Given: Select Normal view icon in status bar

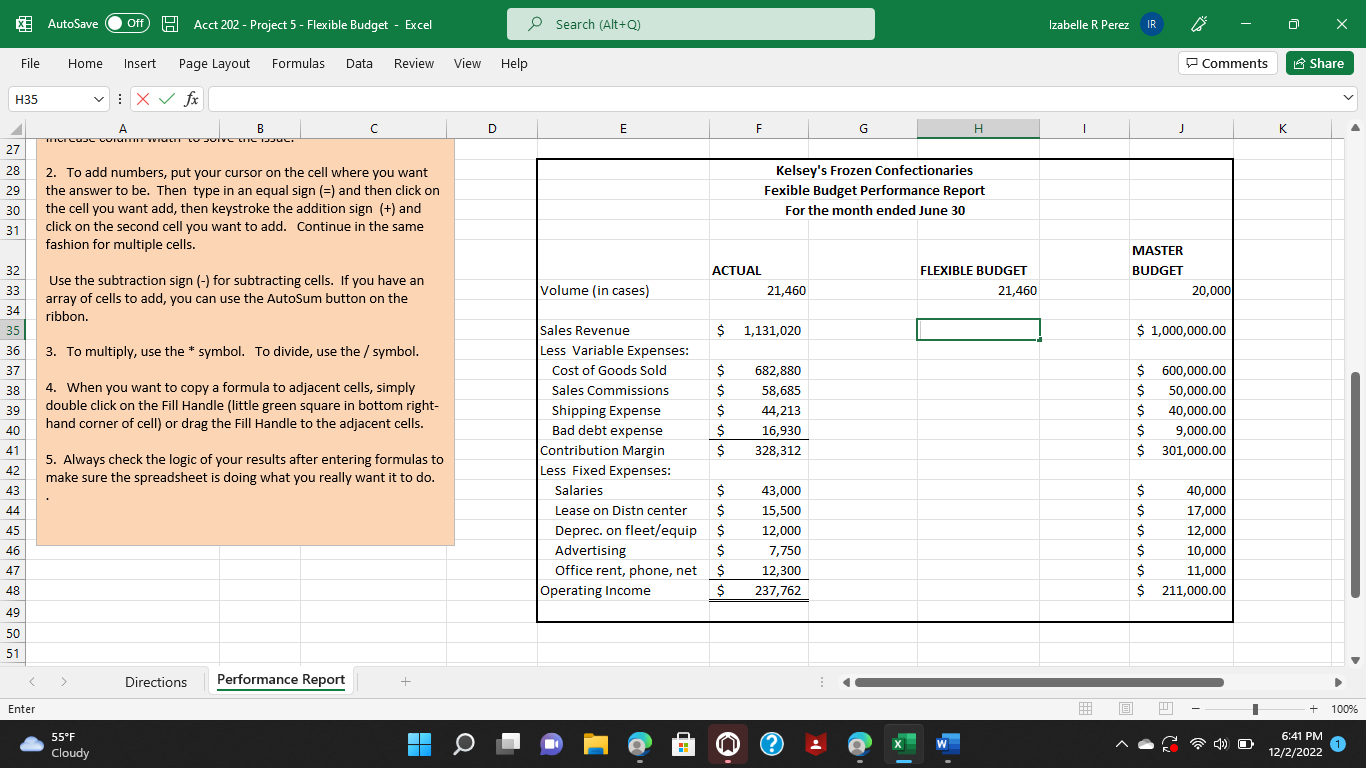Looking at the screenshot, I should pos(1084,708).
